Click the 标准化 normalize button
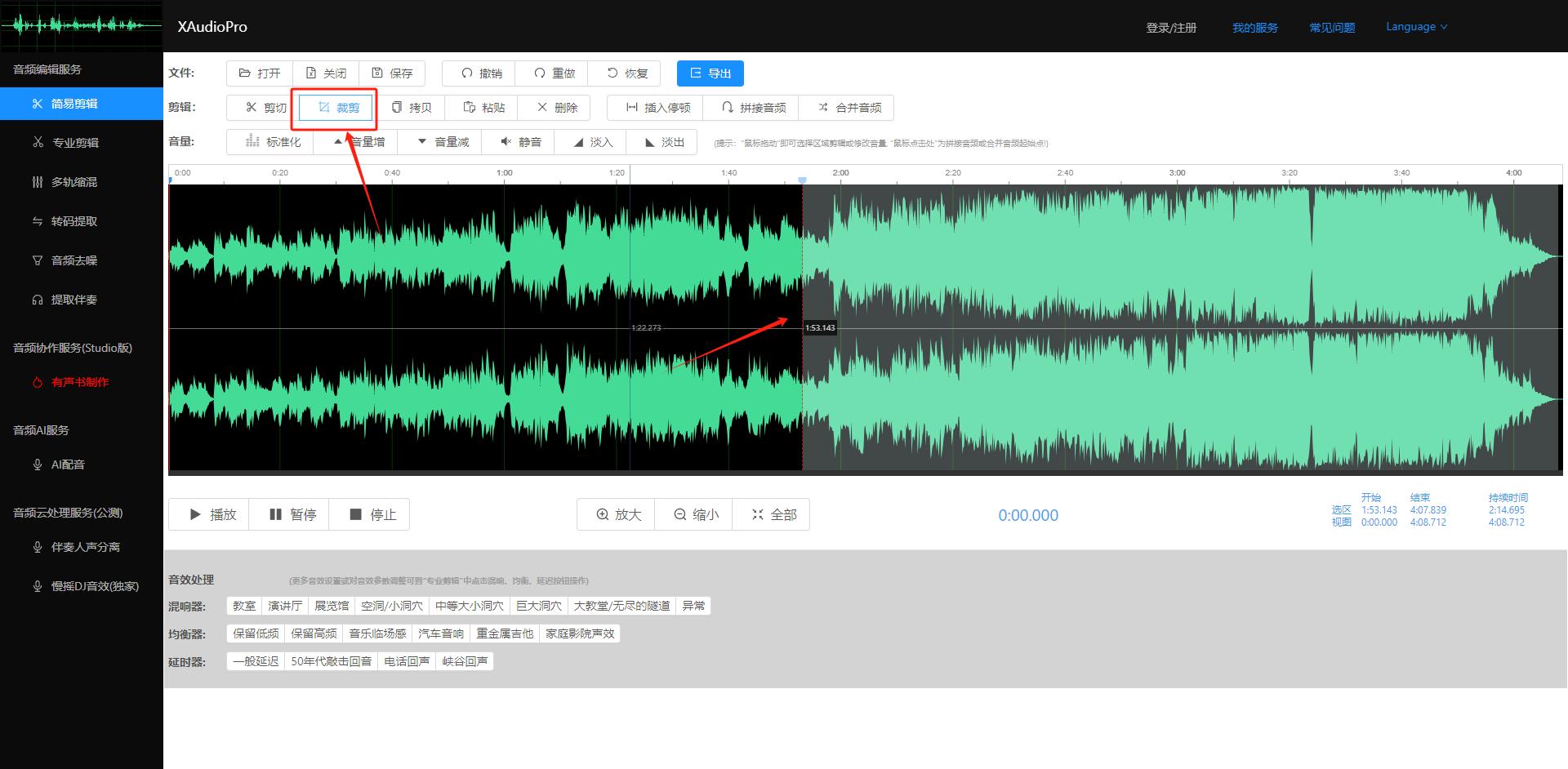The image size is (1568, 769). pyautogui.click(x=274, y=142)
